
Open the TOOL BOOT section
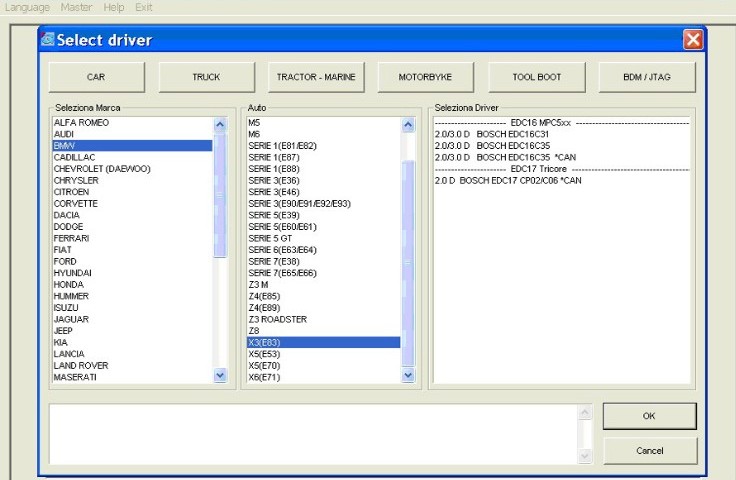point(537,77)
